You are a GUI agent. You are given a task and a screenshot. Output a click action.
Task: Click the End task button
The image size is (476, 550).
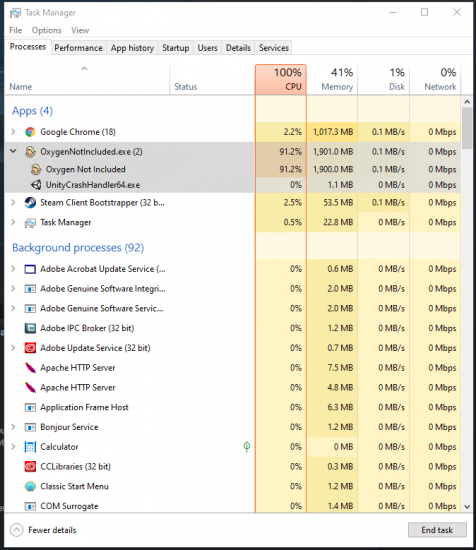(x=437, y=530)
